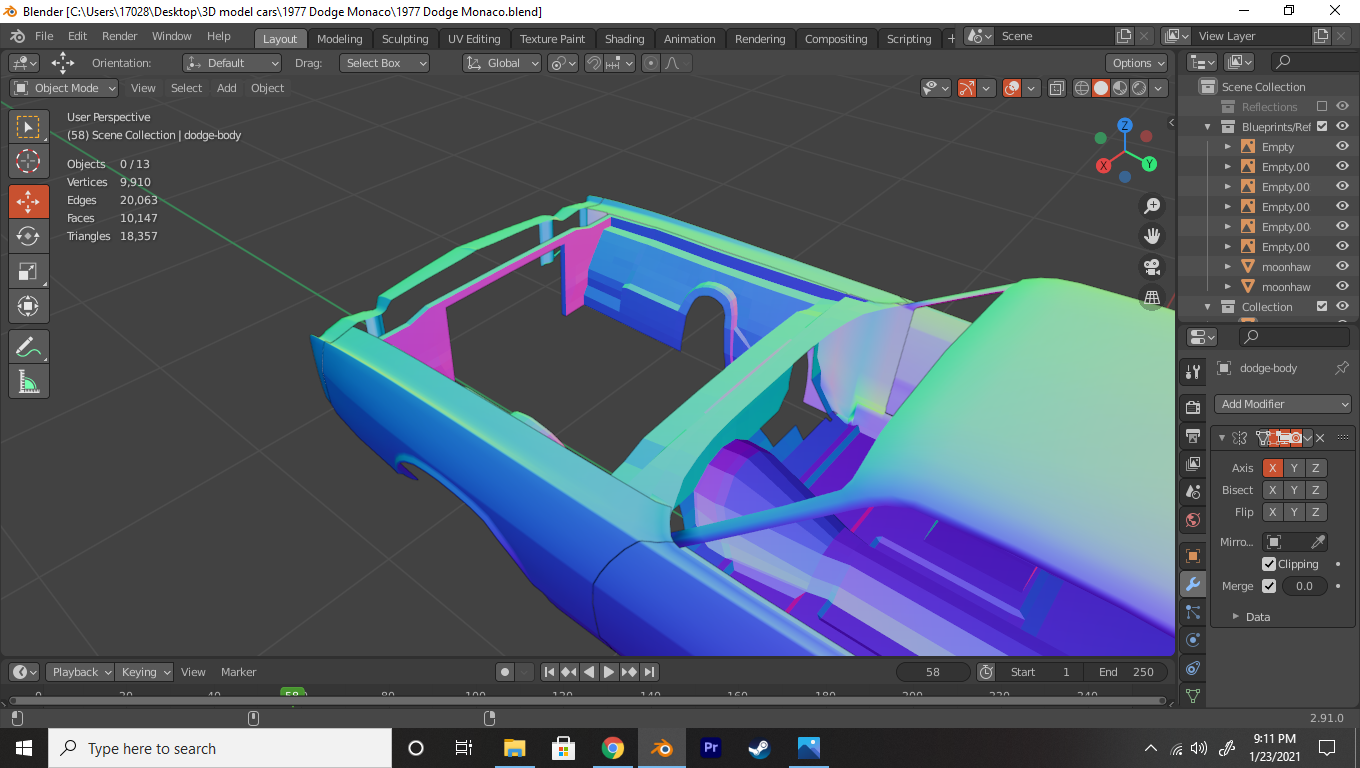The height and width of the screenshot is (768, 1360).
Task: Open the Output properties tab
Action: pyautogui.click(x=1192, y=435)
